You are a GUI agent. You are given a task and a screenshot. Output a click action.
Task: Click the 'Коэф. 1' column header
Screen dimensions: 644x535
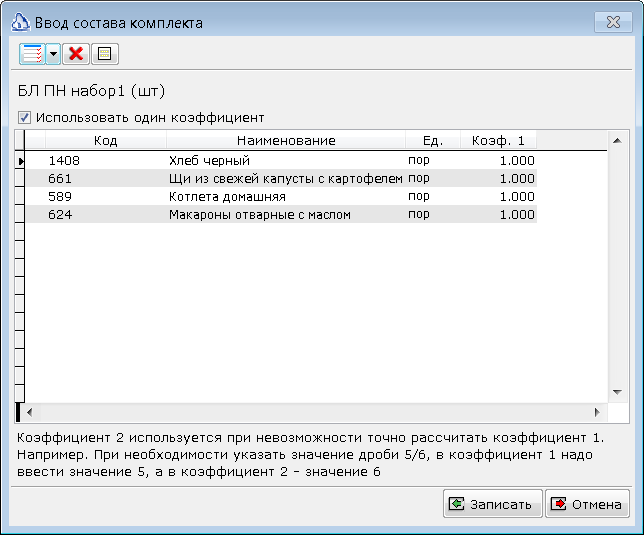click(498, 141)
